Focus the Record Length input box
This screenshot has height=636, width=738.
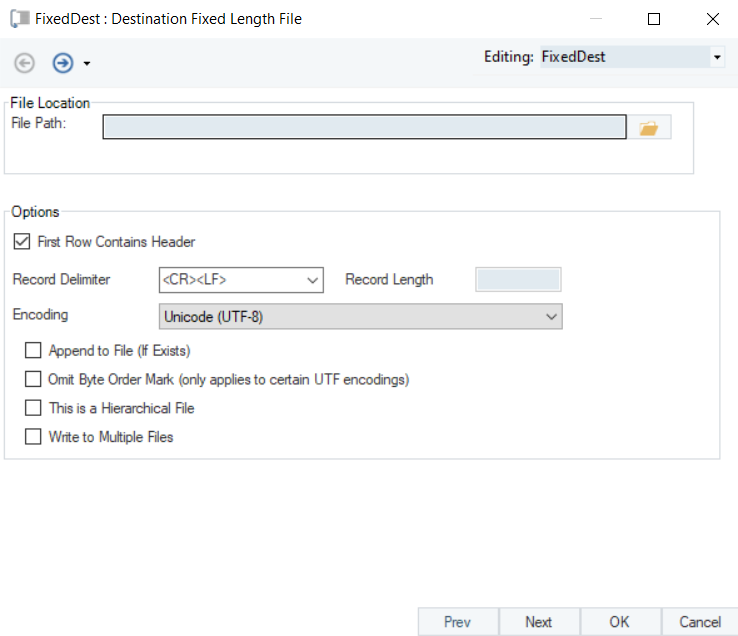[518, 280]
